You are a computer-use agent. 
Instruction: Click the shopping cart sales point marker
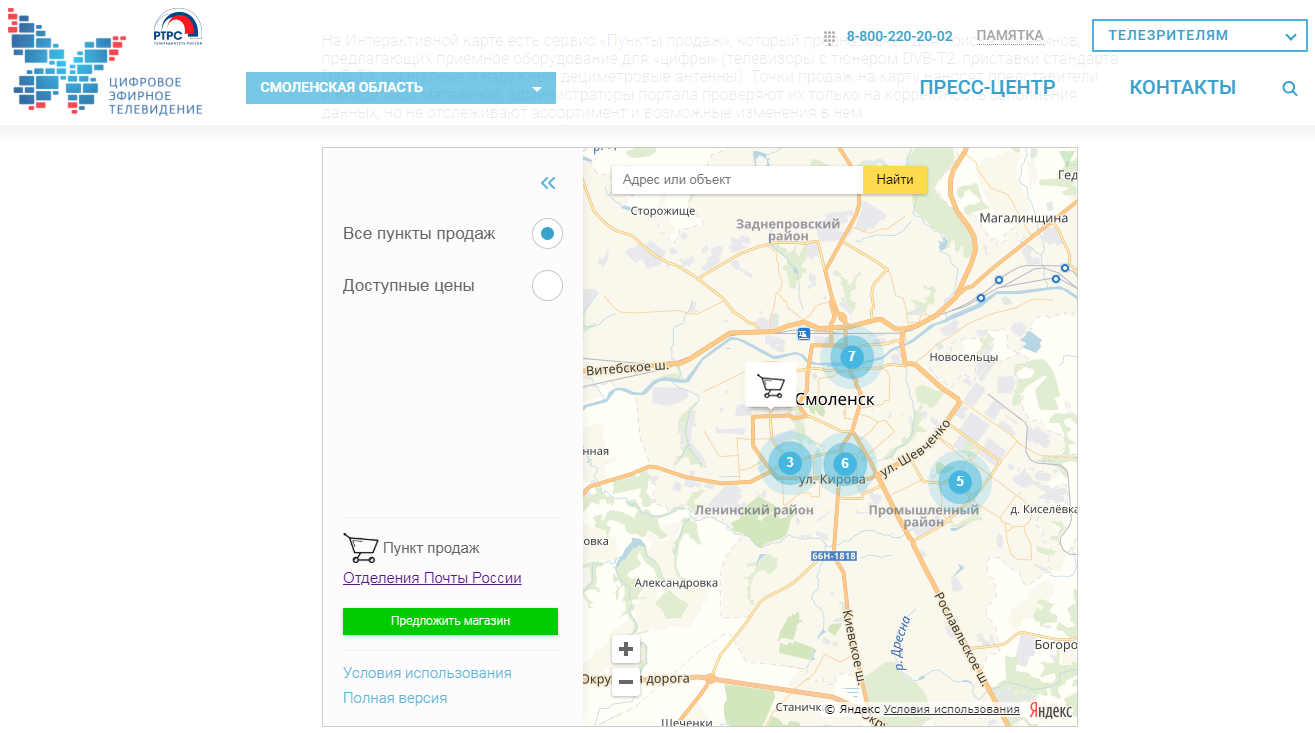[770, 386]
